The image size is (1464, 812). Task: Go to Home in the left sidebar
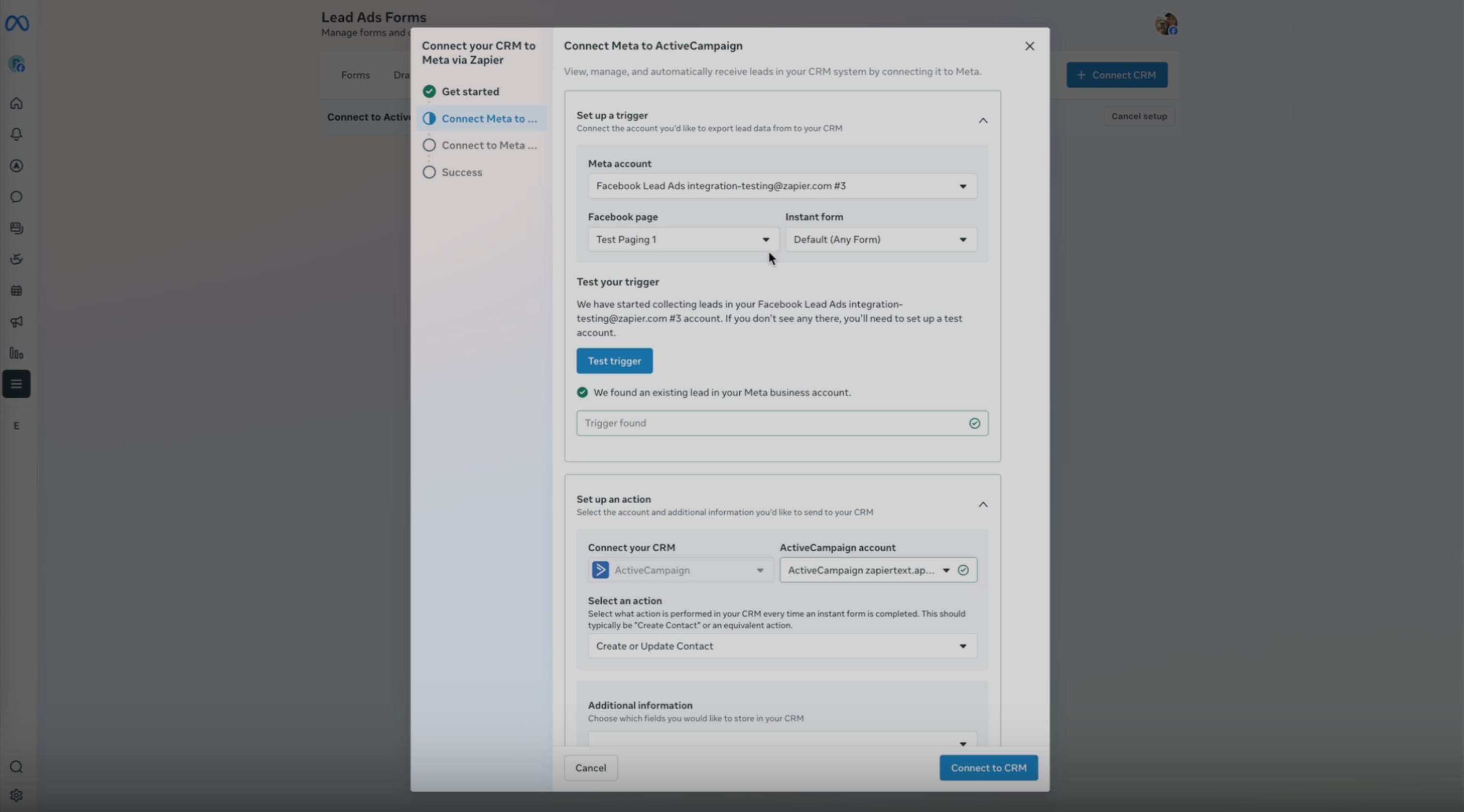pyautogui.click(x=16, y=104)
